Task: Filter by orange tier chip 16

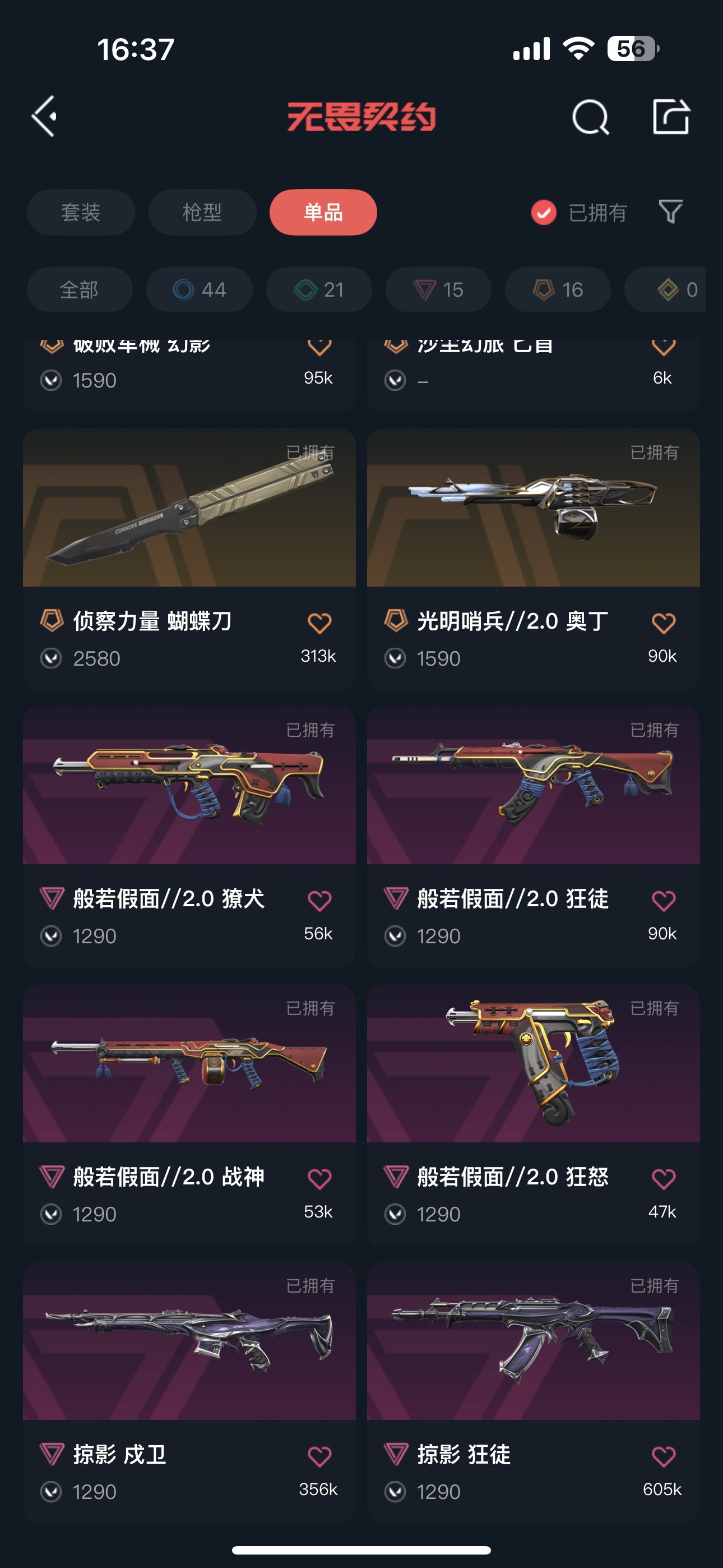Action: 558,290
